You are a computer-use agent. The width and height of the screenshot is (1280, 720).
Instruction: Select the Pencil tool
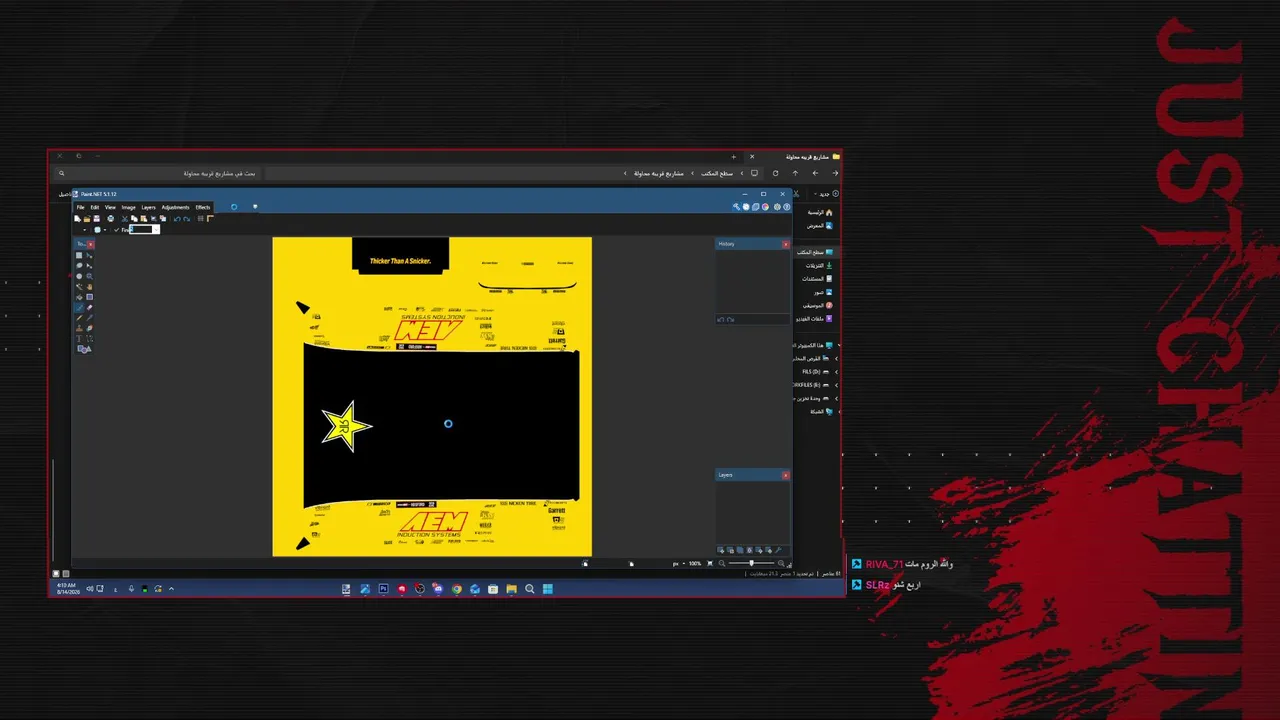[80, 318]
